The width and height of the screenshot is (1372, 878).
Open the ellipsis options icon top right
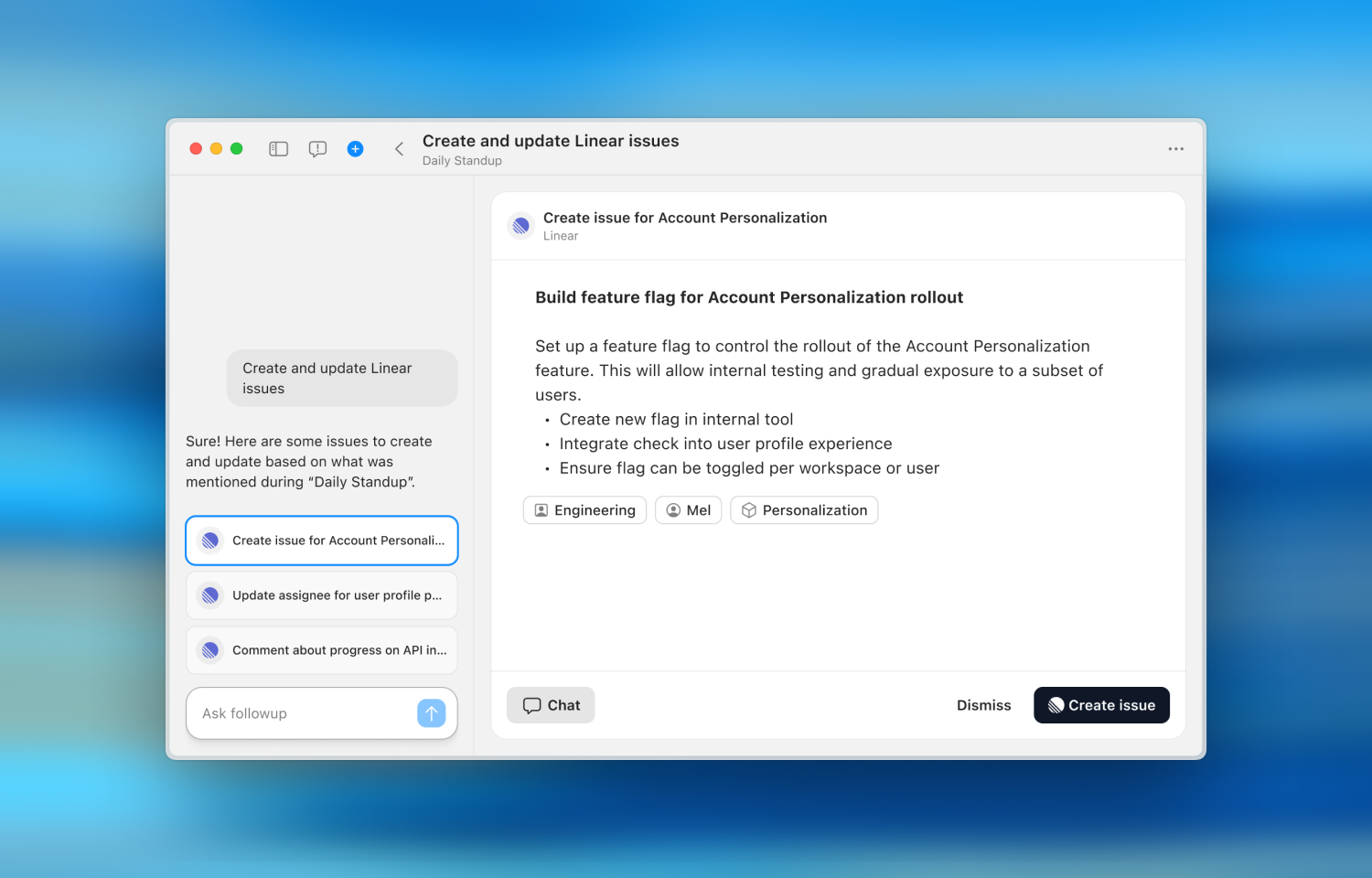point(1175,148)
